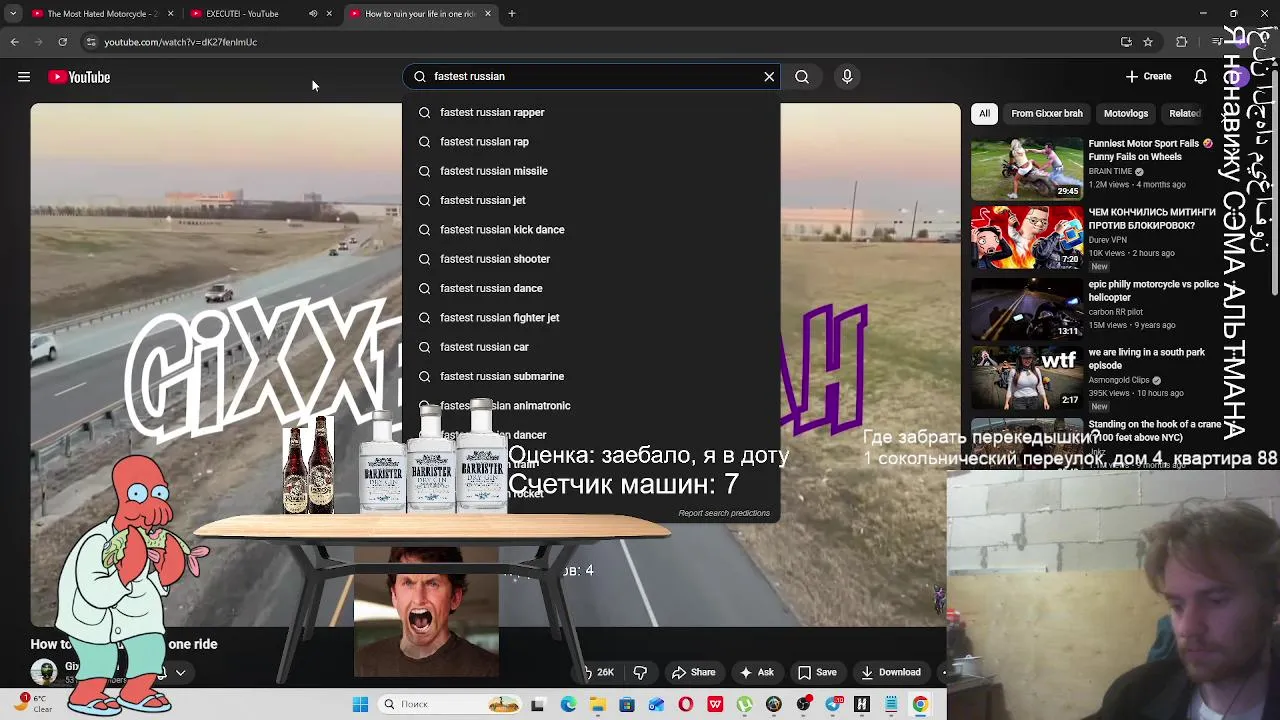Save video to playlist
Screen dimensions: 1280x720
[x=817, y=672]
